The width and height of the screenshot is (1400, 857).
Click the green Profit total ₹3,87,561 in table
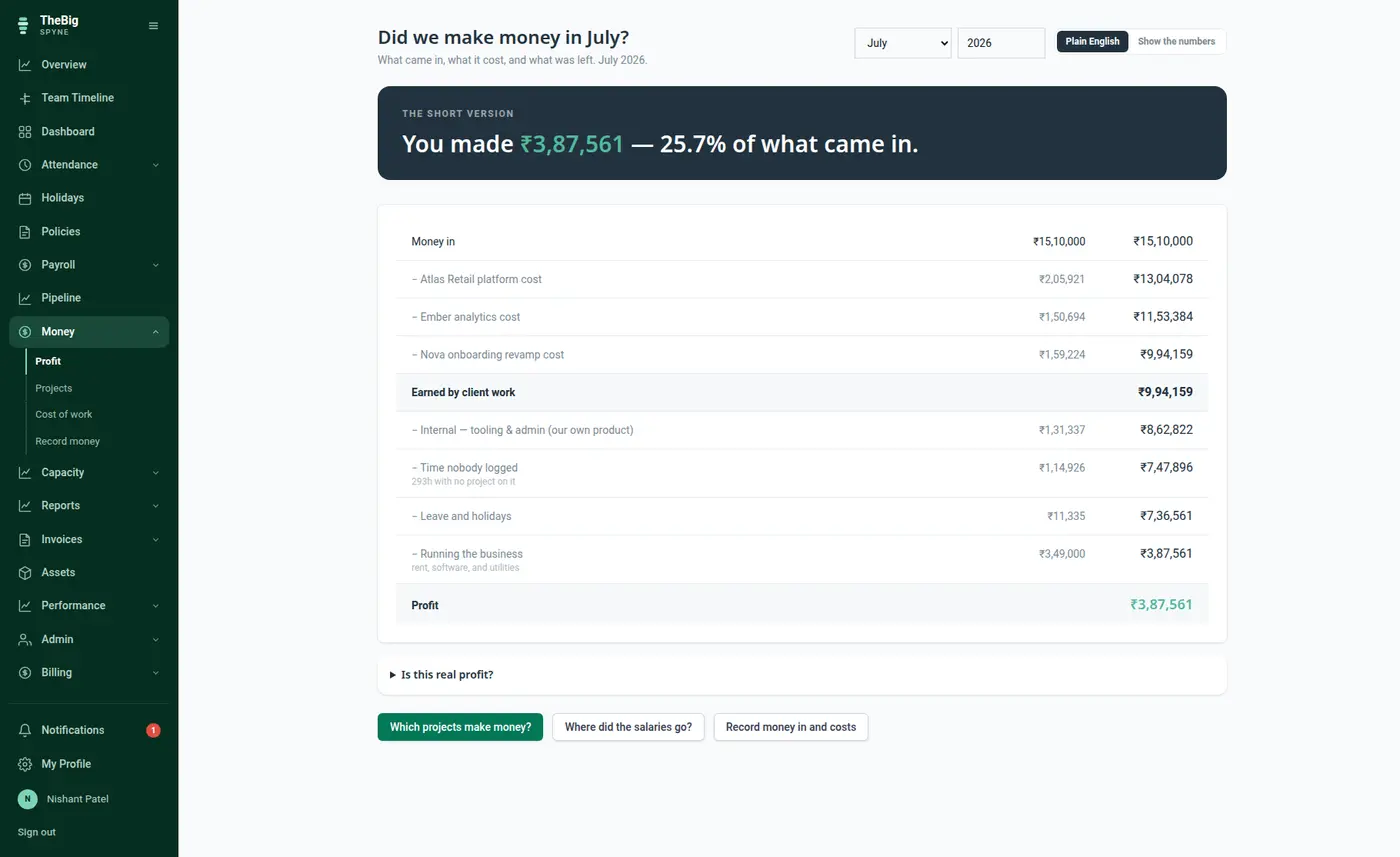point(1161,605)
